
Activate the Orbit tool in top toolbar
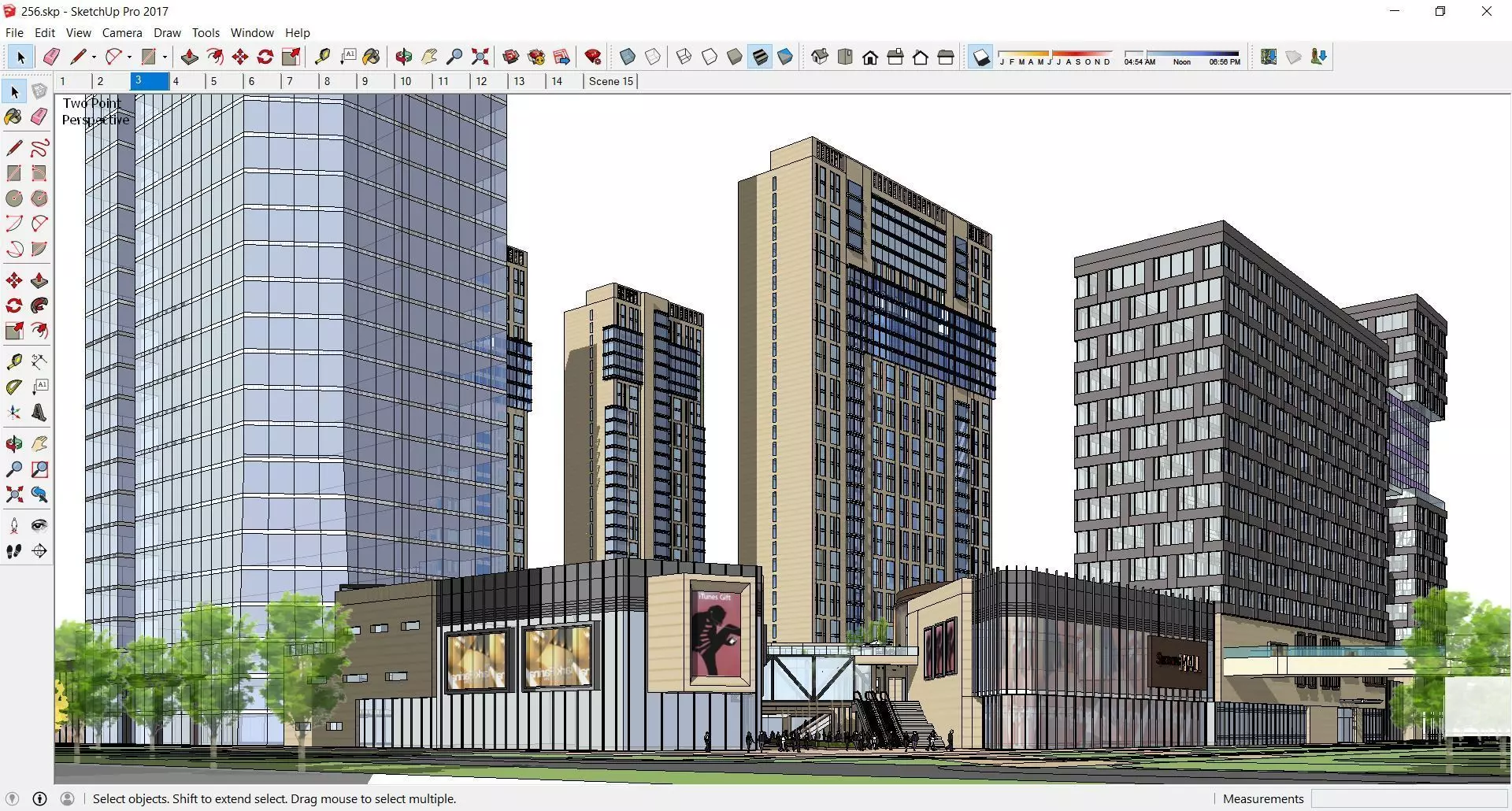tap(404, 57)
